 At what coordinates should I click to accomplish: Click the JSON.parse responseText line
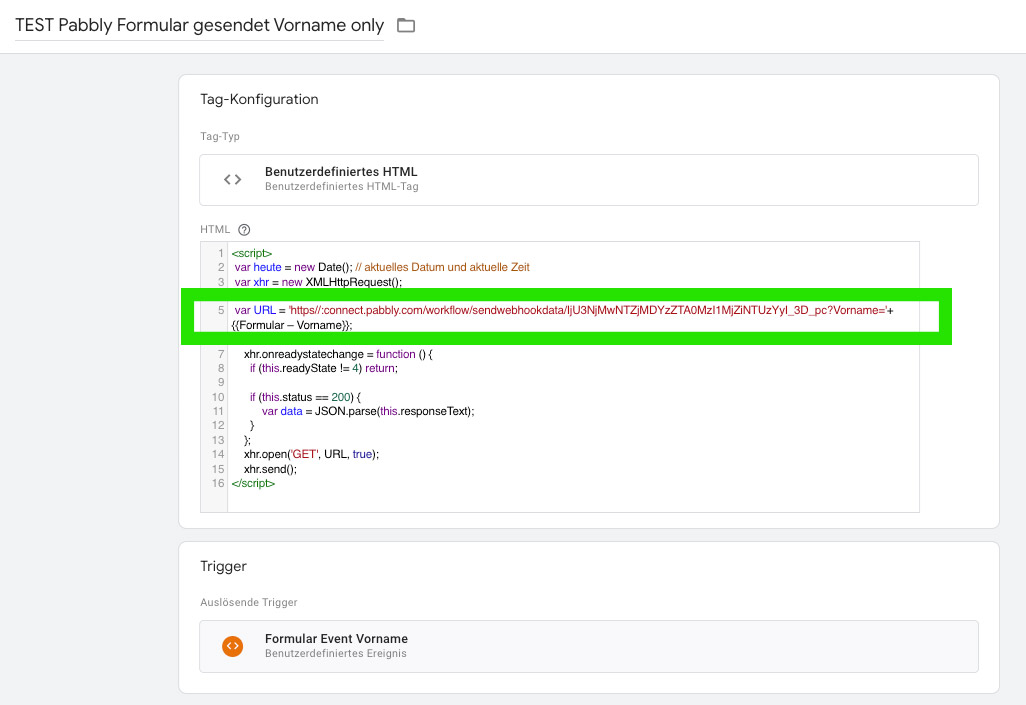[368, 411]
